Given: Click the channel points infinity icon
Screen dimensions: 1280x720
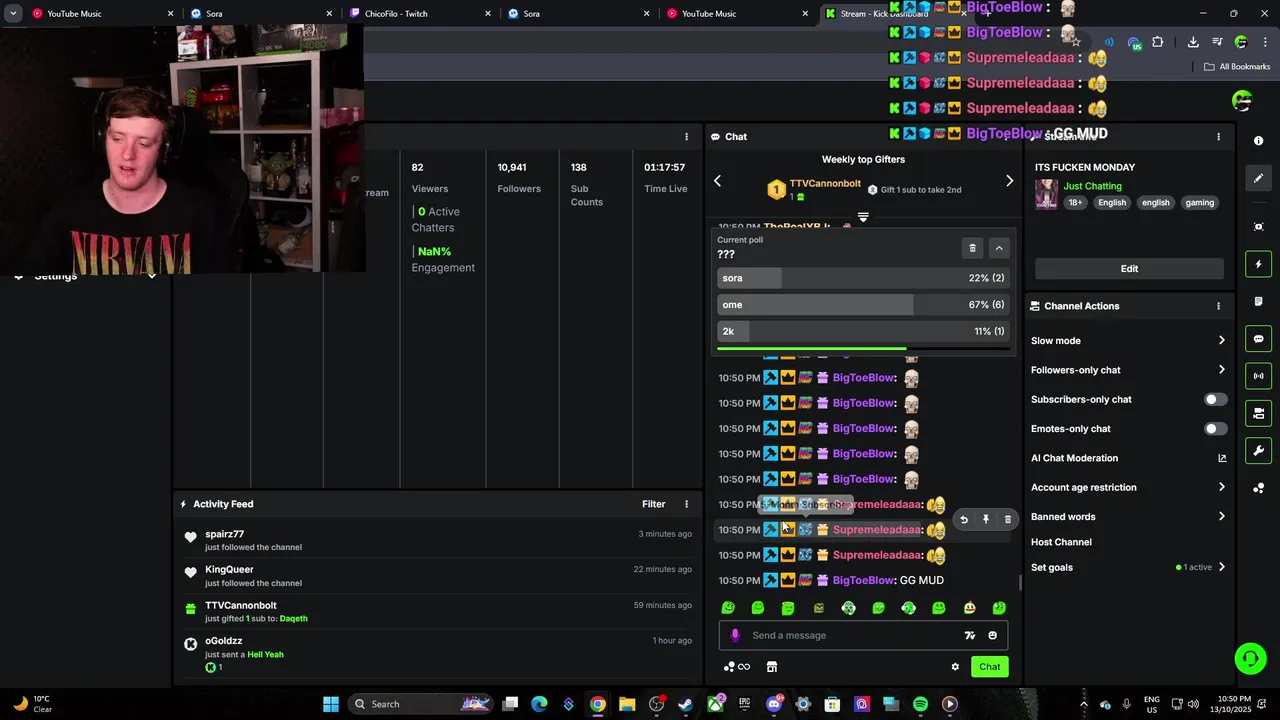Looking at the screenshot, I should point(737,667).
